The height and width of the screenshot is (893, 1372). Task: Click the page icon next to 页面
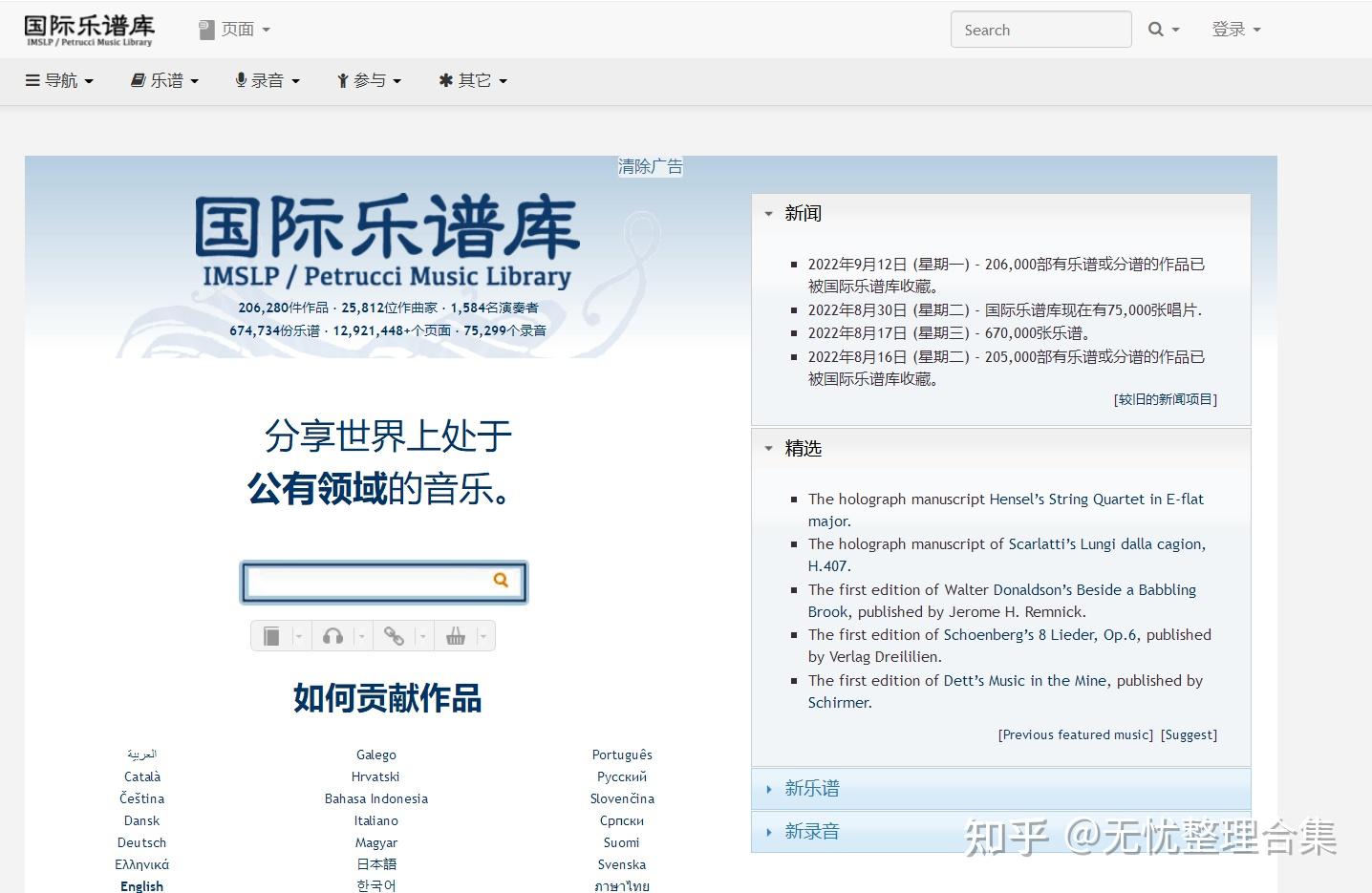coord(206,30)
